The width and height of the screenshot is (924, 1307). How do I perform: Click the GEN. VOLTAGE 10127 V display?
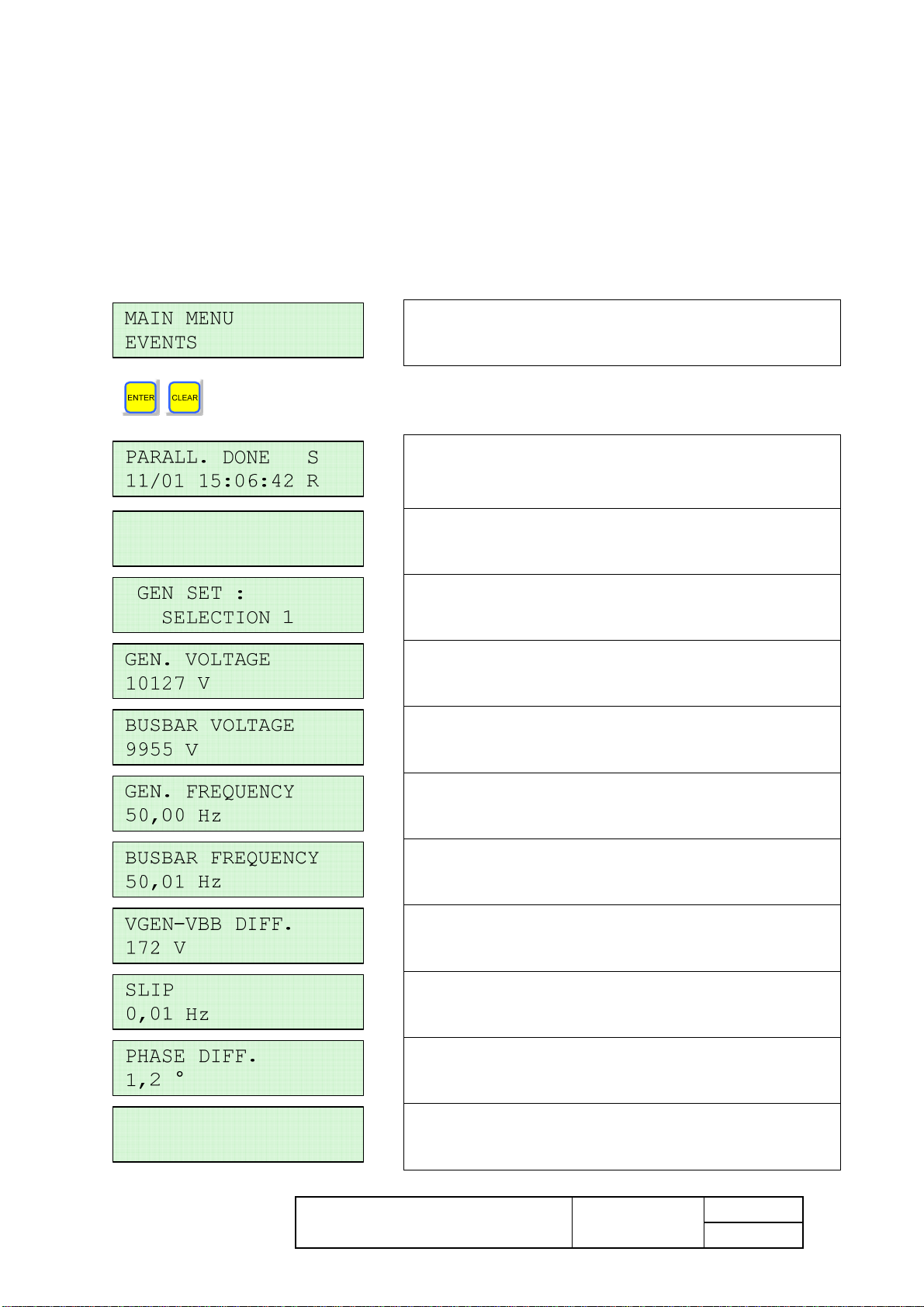[x=238, y=671]
